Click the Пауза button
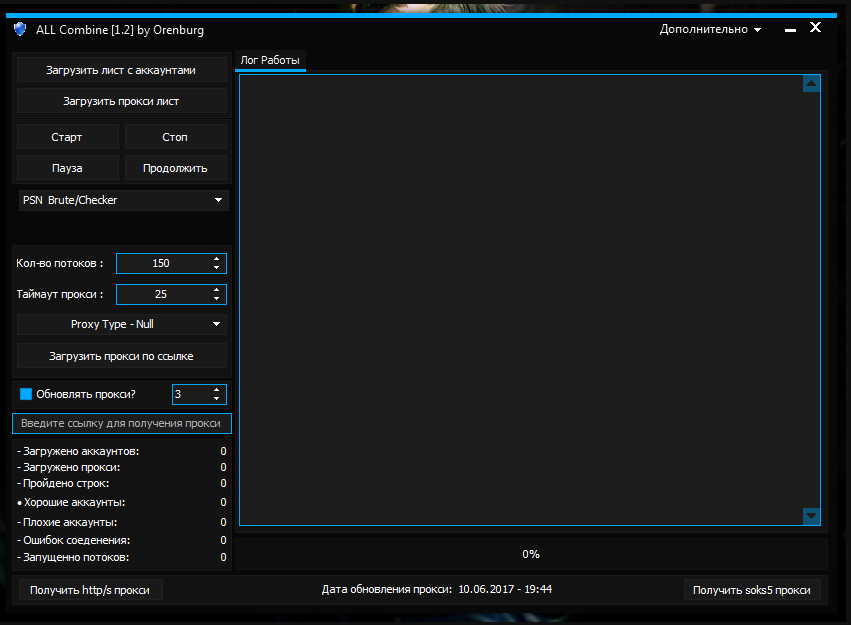 point(67,168)
